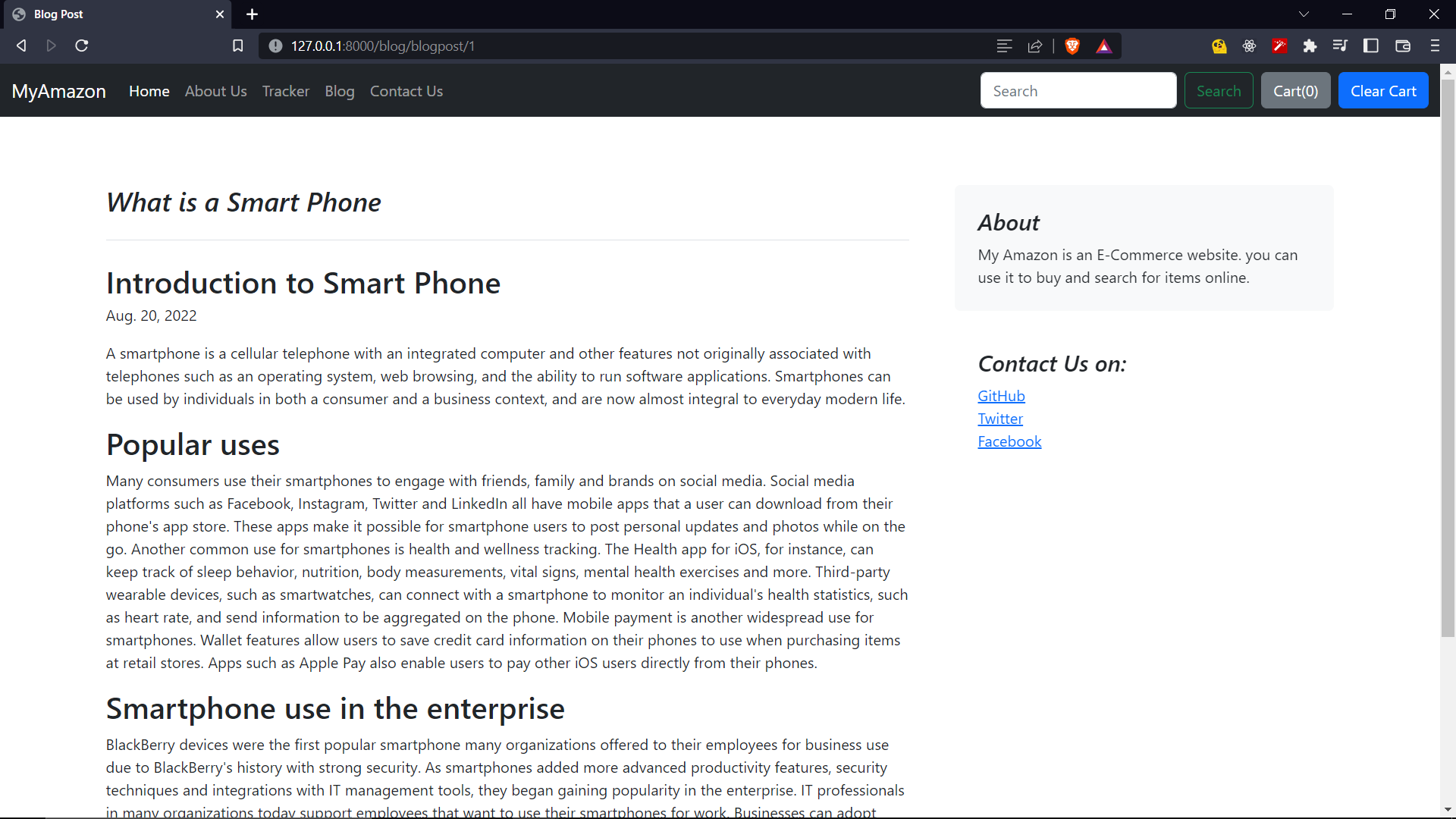This screenshot has width=1456, height=819.
Task: Open the Brave Rewards triangle icon
Action: tap(1104, 45)
